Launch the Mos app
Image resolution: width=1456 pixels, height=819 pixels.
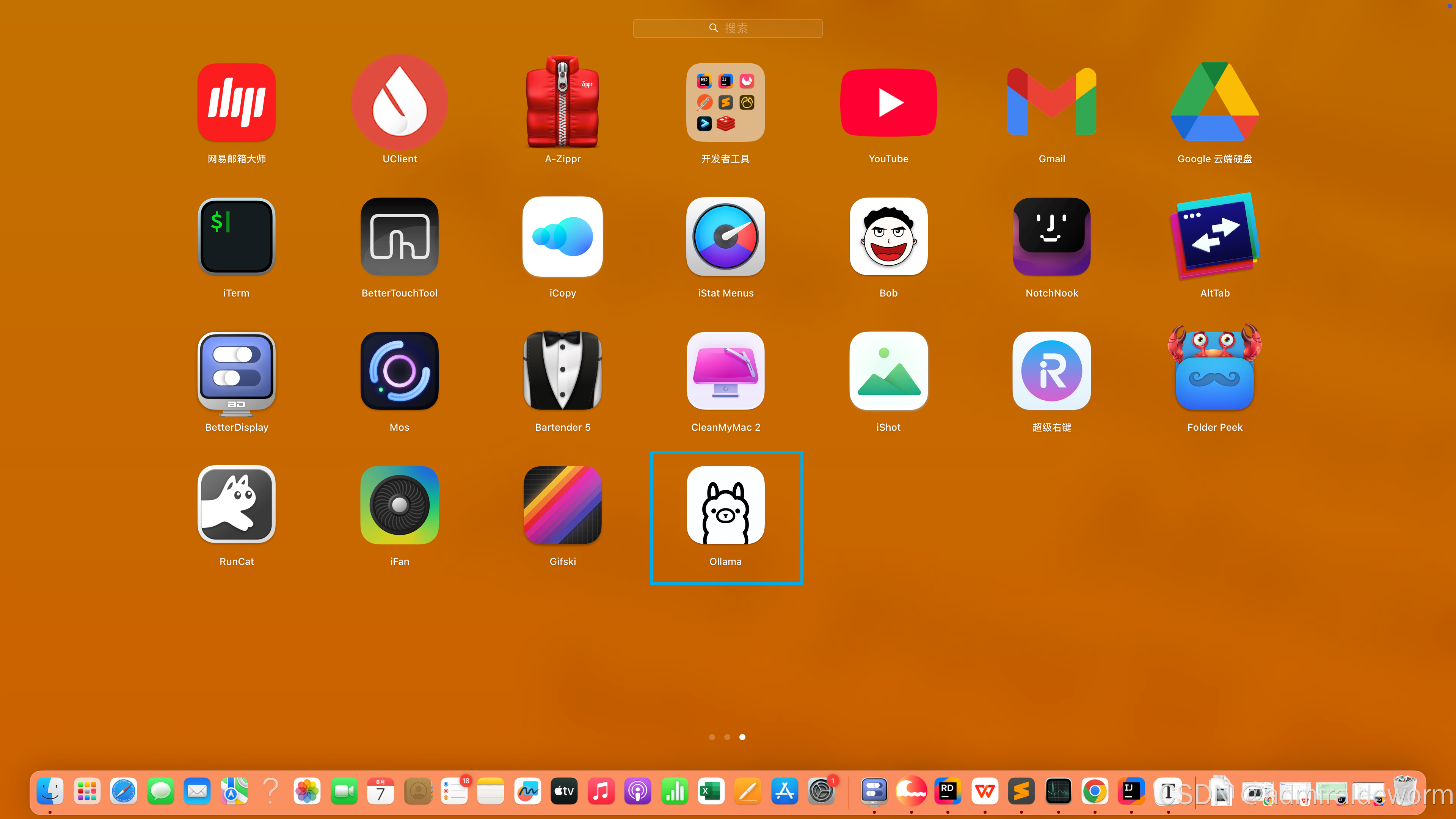pyautogui.click(x=400, y=371)
